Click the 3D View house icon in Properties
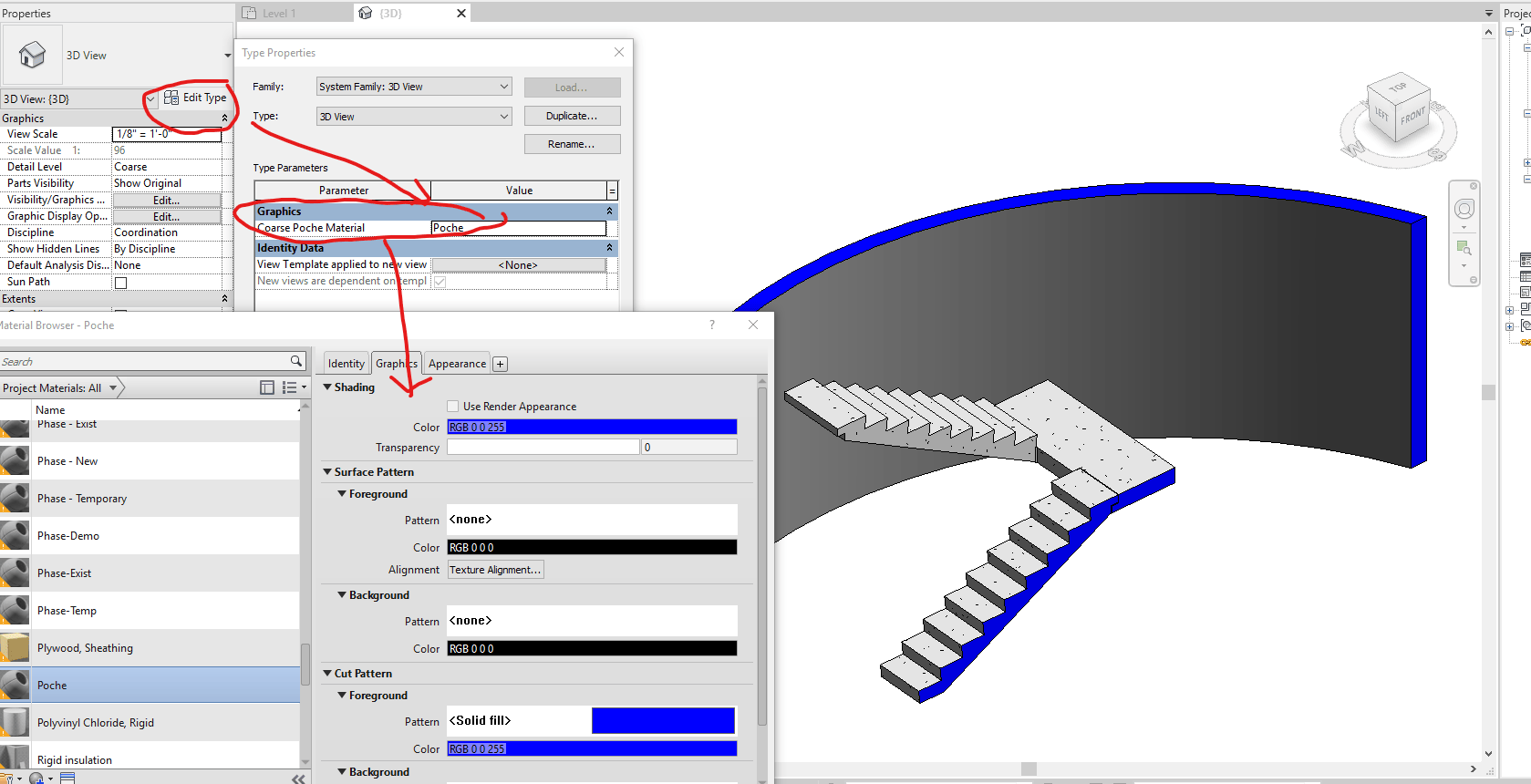Screen dimensions: 1531x784 (x=32, y=55)
